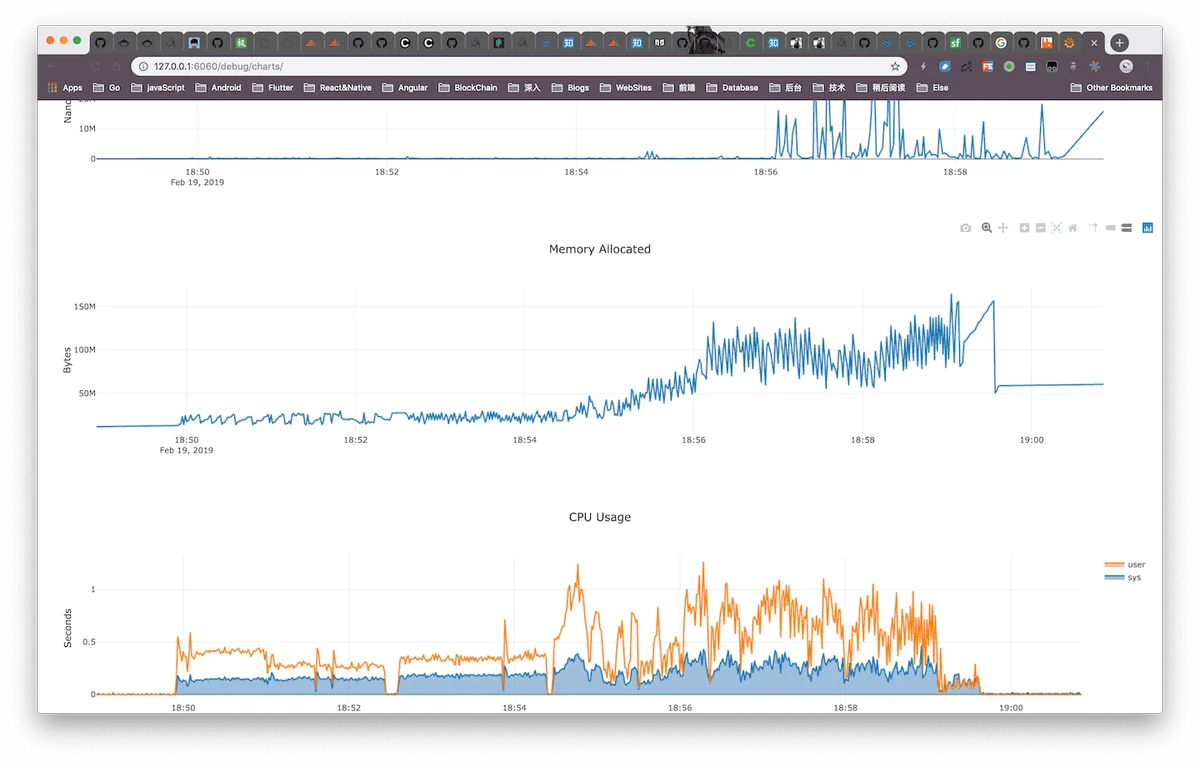Click the orange FE extension icon
The image size is (1200, 763).
(x=988, y=66)
